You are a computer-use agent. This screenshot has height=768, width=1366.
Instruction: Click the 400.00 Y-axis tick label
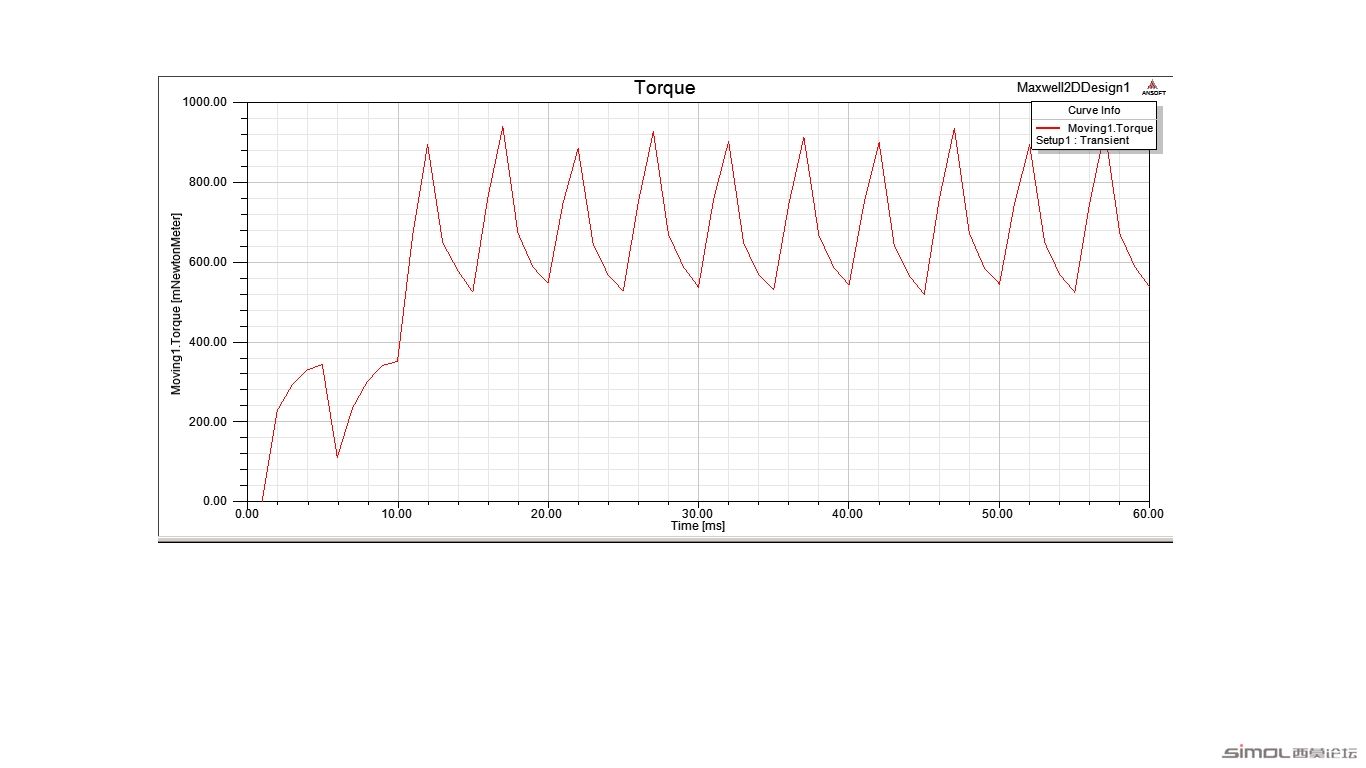coord(208,342)
